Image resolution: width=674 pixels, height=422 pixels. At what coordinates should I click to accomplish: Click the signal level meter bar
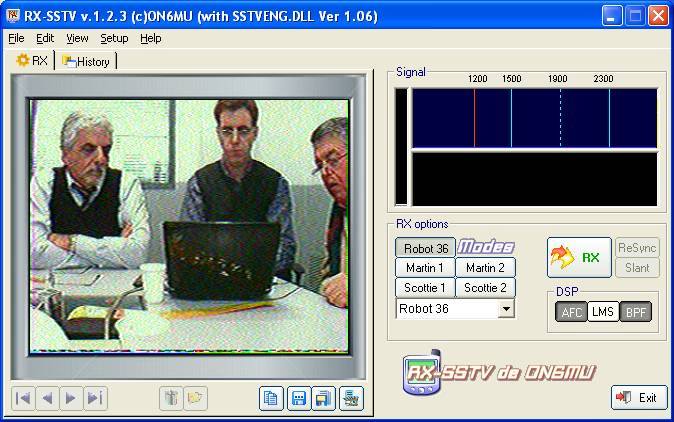point(401,147)
